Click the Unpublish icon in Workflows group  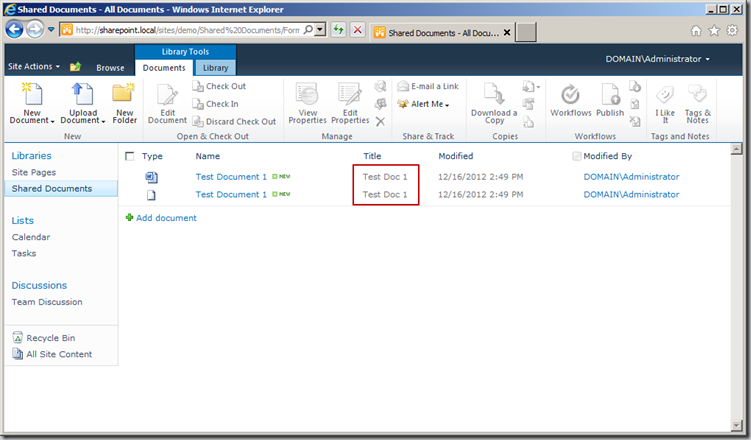click(635, 86)
